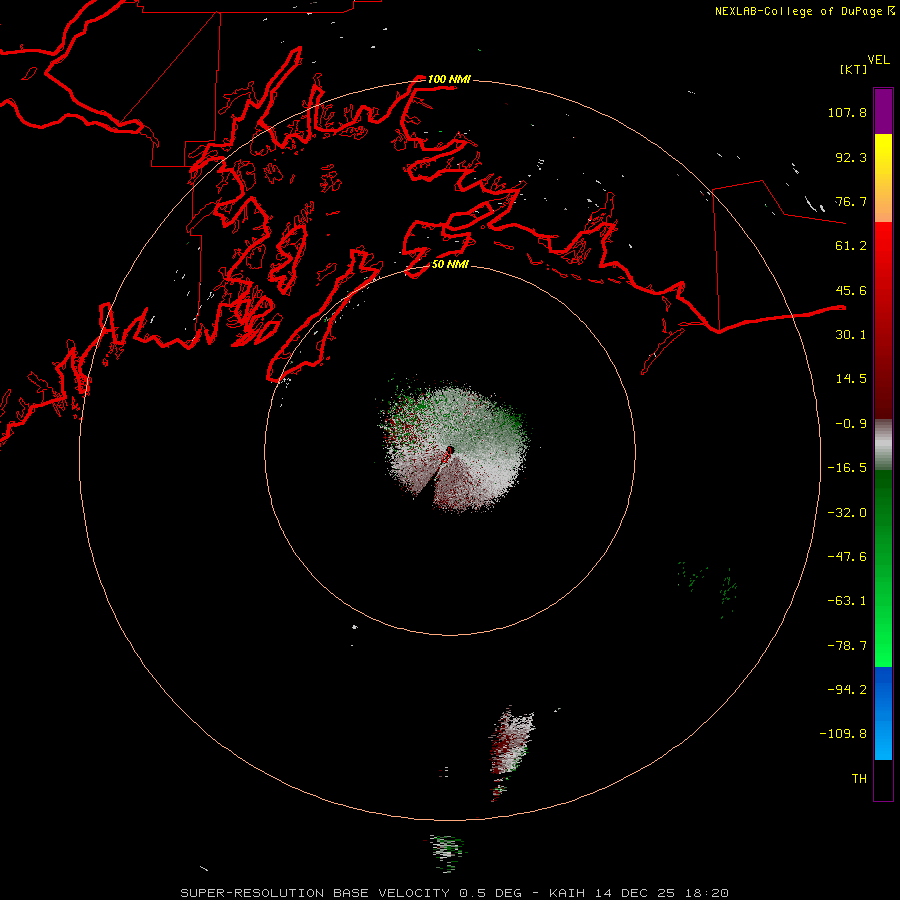The width and height of the screenshot is (900, 900).
Task: Click the 61.2 velocity scale value
Action: [851, 246]
